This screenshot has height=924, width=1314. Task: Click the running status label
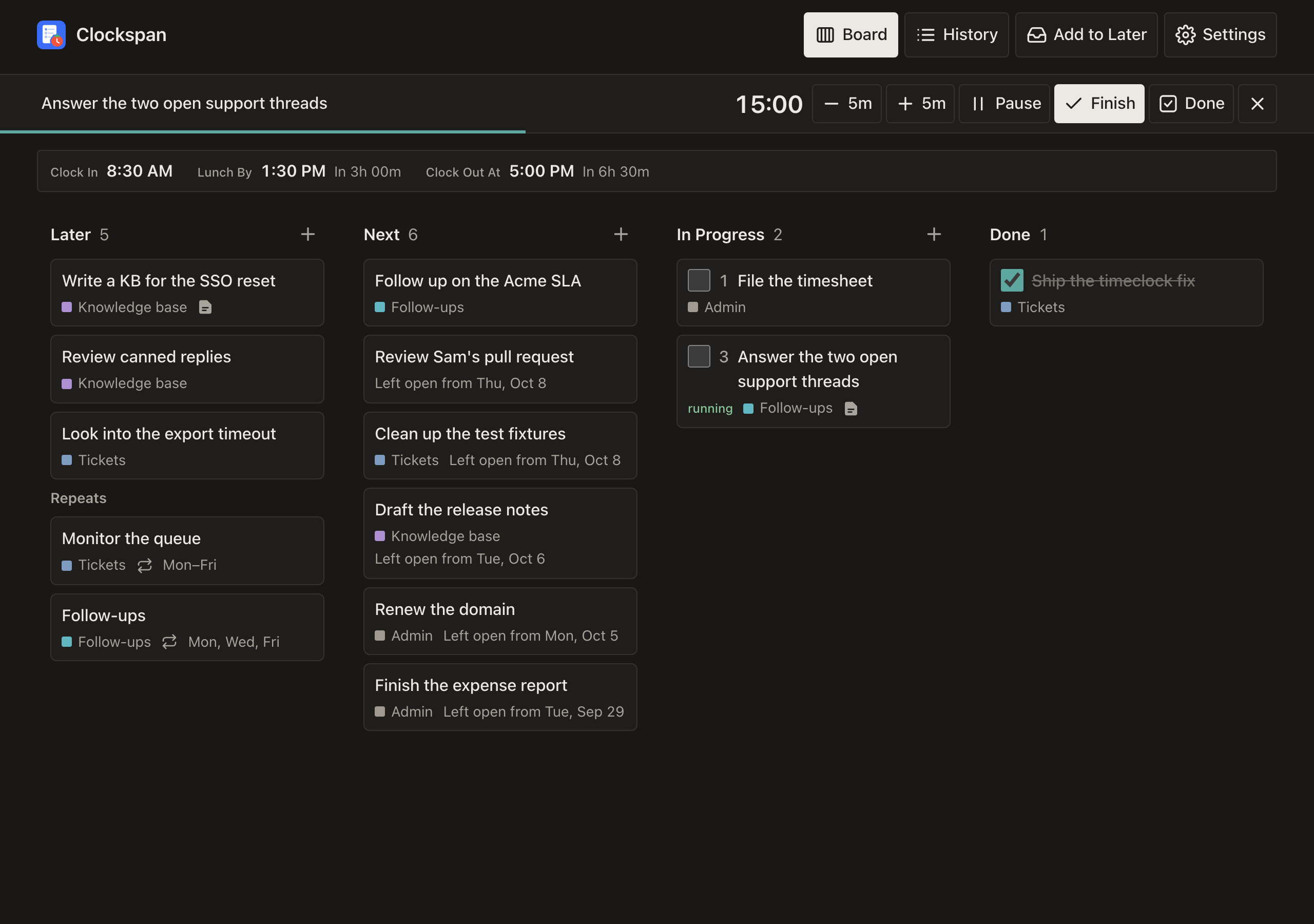click(710, 408)
